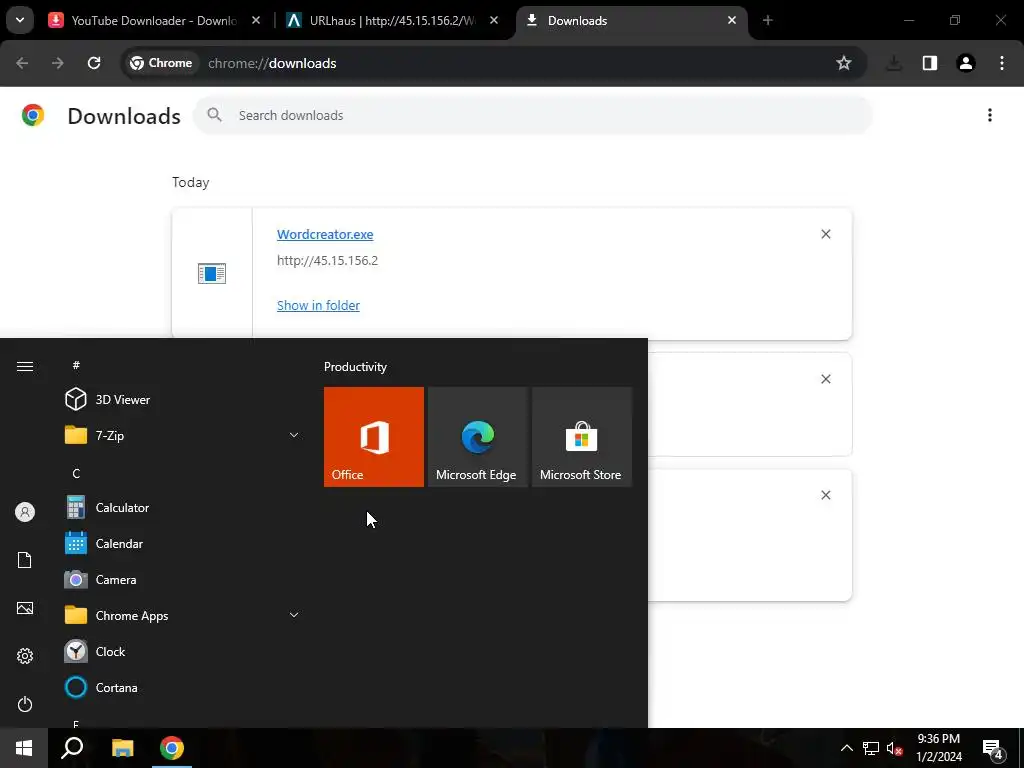Click Show in folder for Wordcreator.exe
The height and width of the screenshot is (768, 1024).
[x=318, y=306]
